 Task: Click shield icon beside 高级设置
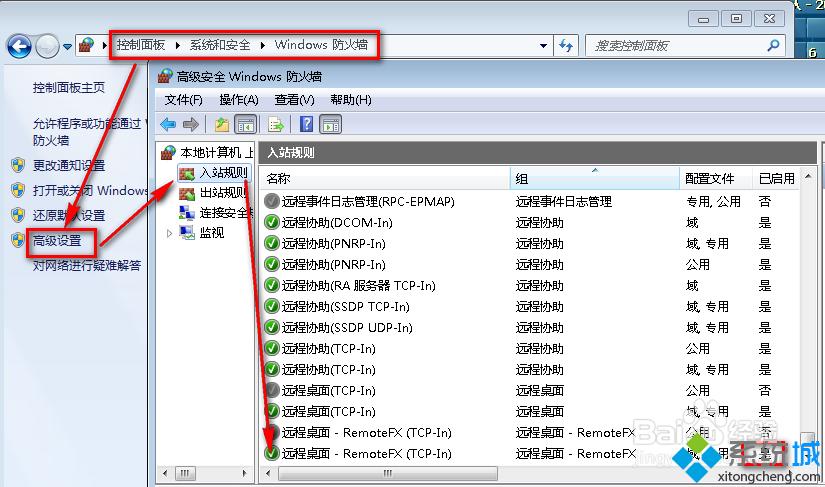point(18,240)
